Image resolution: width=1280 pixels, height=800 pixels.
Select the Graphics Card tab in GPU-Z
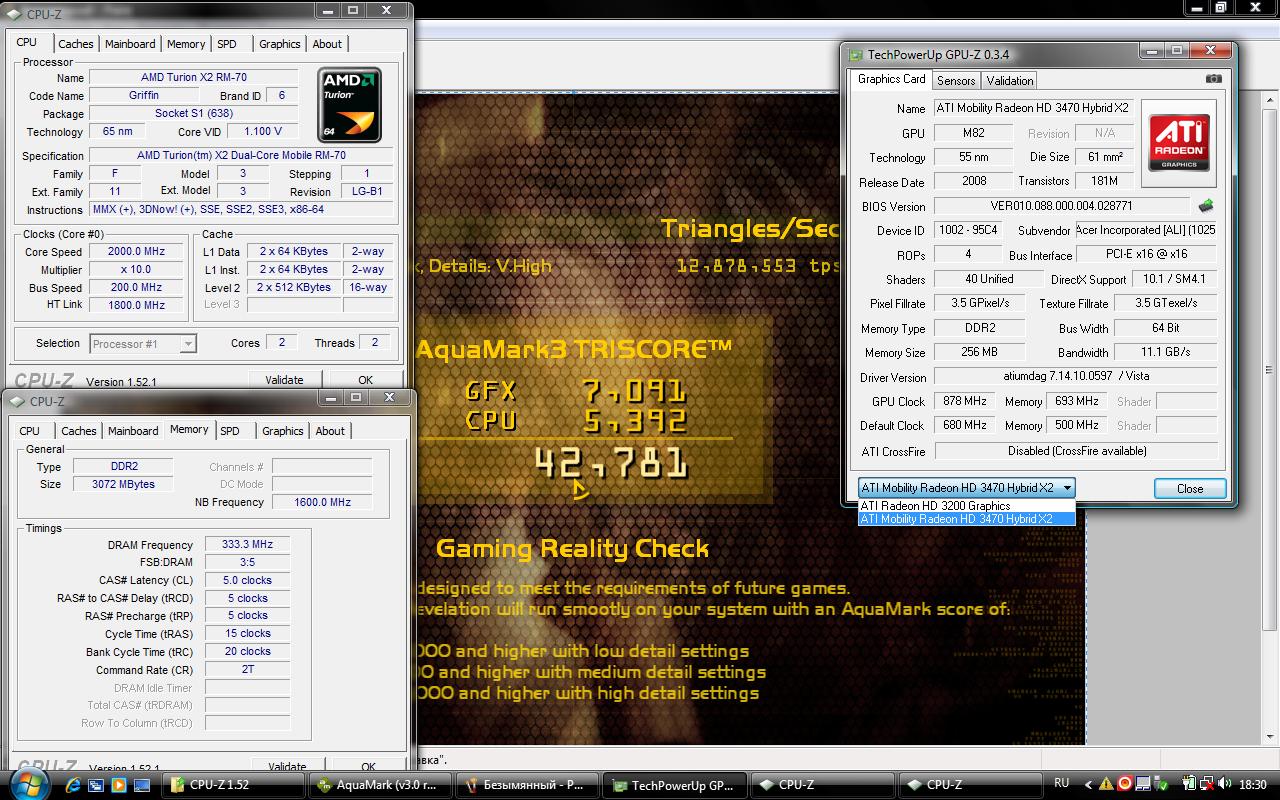pos(892,79)
